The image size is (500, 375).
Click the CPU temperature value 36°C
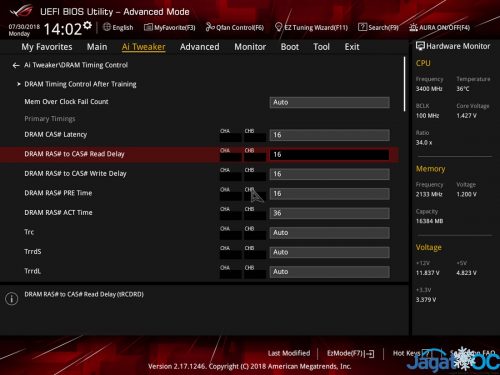(x=463, y=89)
